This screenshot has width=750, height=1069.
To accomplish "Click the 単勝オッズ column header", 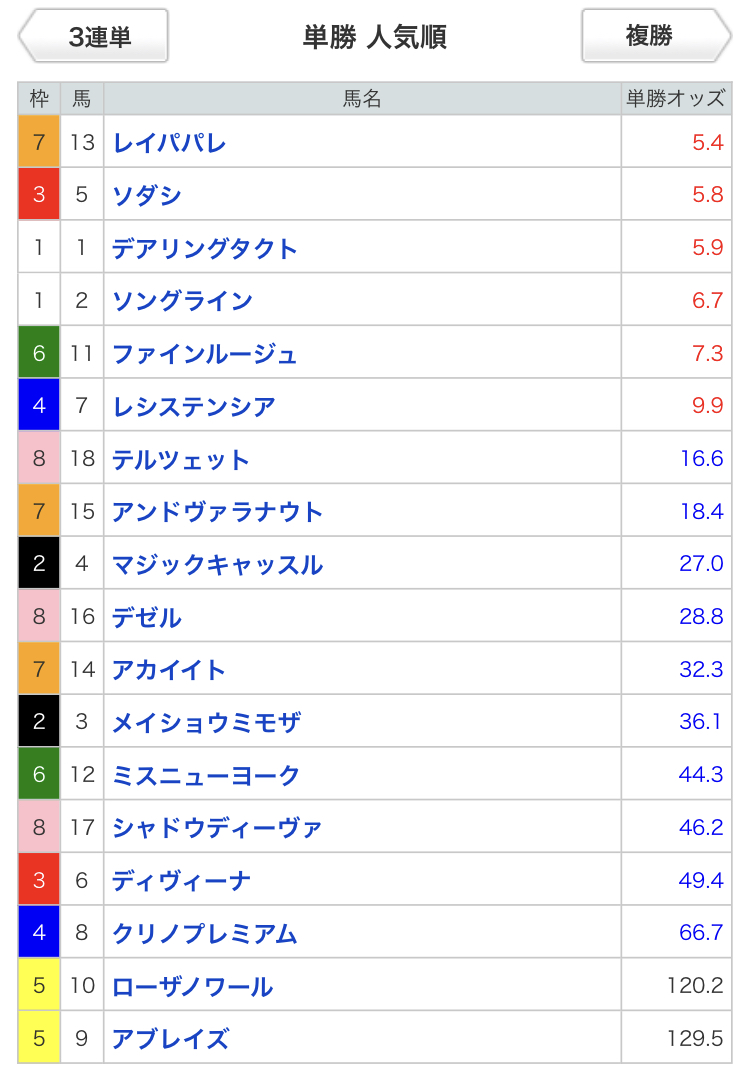I will click(x=675, y=98).
